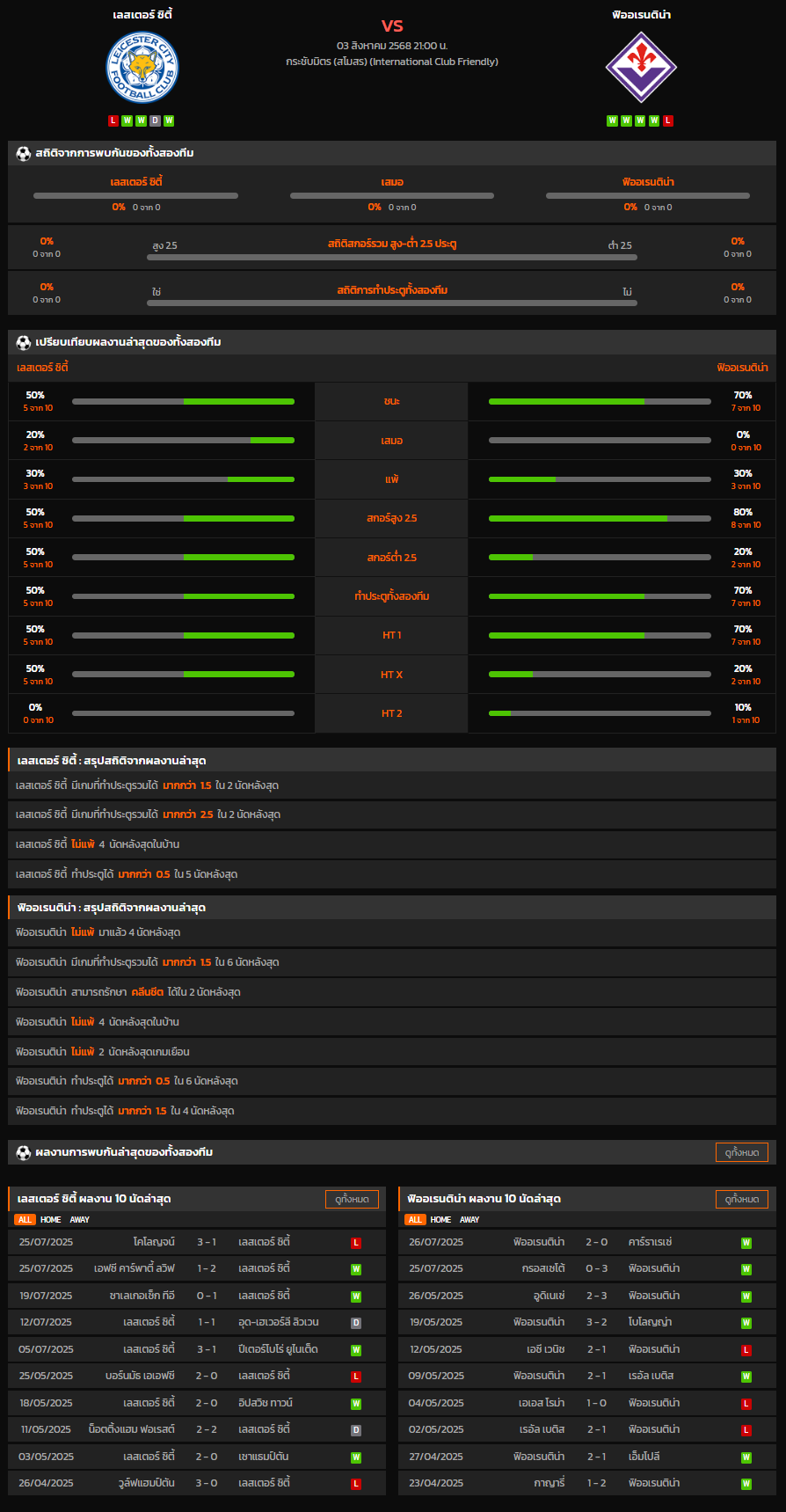Click the line mentioning มากกว่า 2.5
The image size is (786, 1512).
click(392, 814)
